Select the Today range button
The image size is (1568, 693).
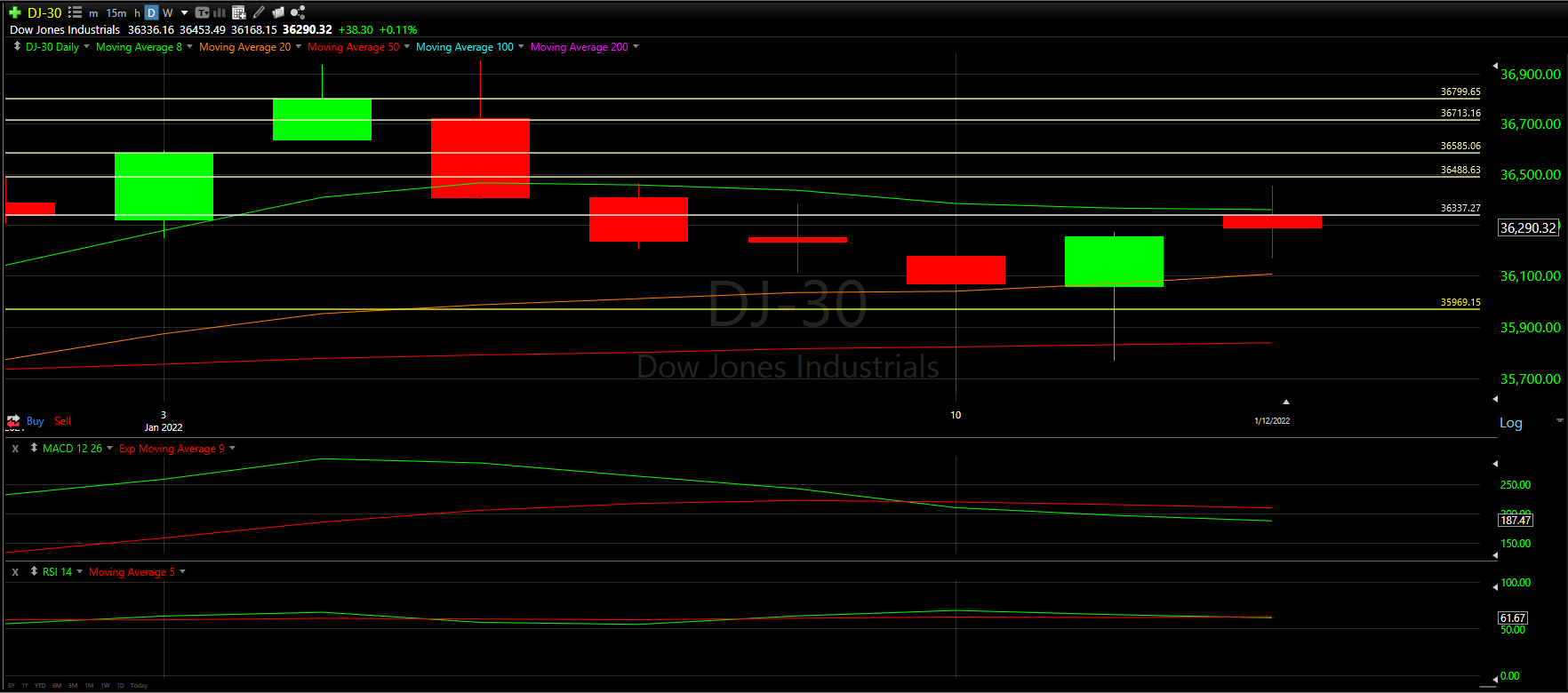(x=139, y=686)
